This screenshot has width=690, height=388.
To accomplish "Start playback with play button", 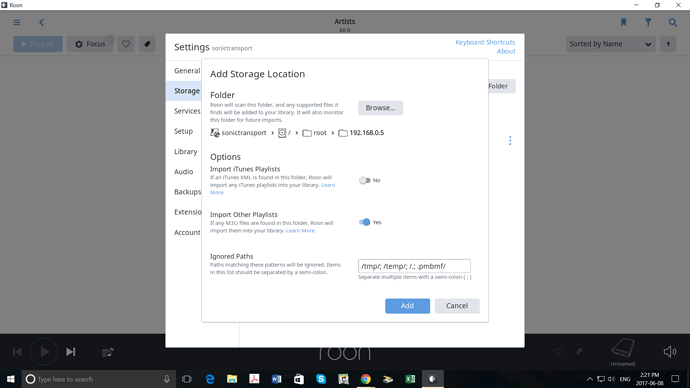I will click(x=44, y=352).
